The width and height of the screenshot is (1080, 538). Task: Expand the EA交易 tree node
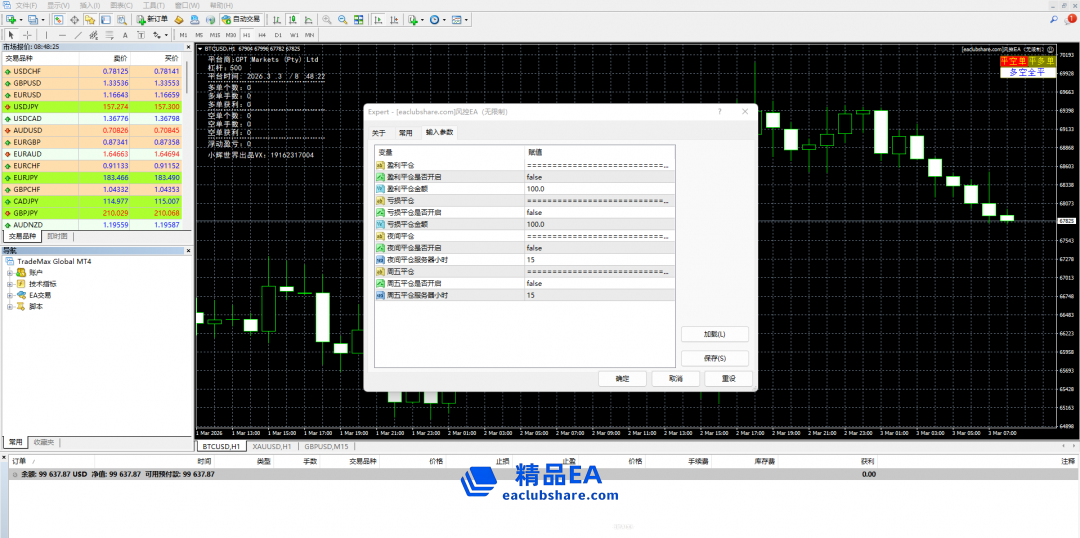tap(10, 295)
